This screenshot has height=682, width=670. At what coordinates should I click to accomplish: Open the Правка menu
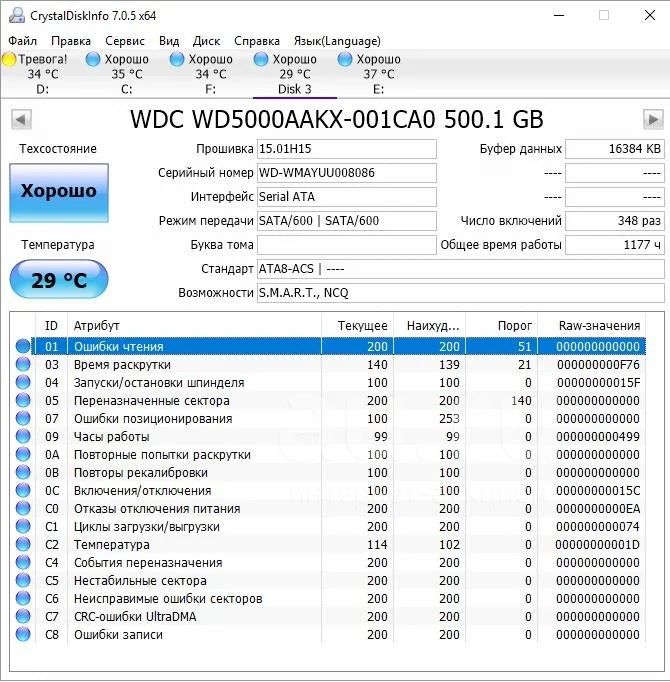click(x=70, y=41)
